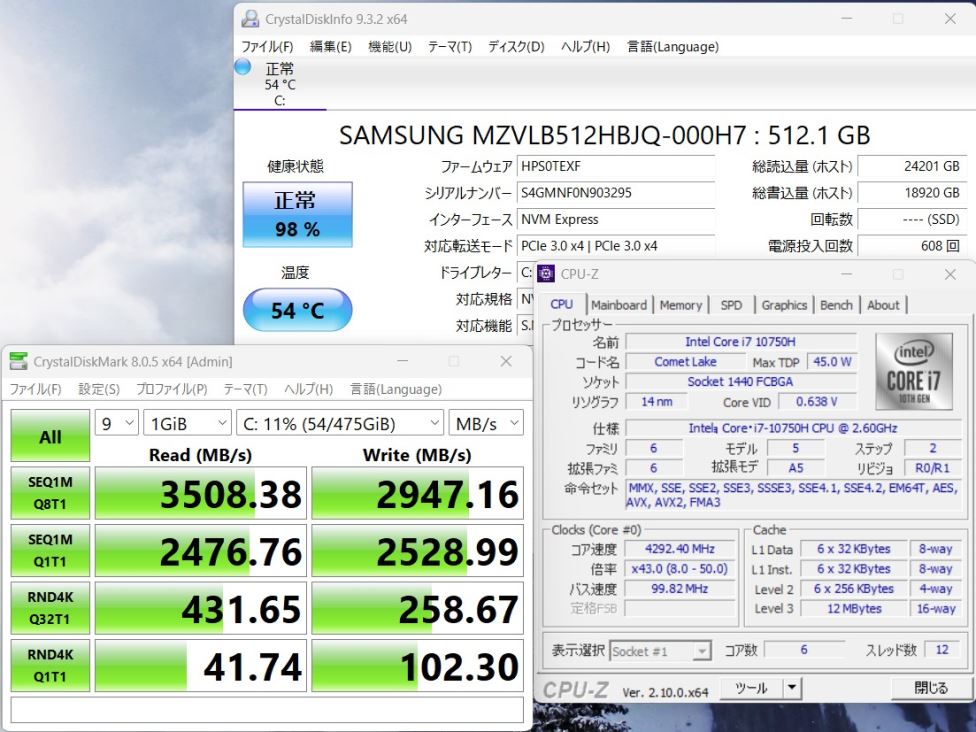Screen dimensions: 976x732
Task: Click the rotation rate value ---- (SSD)
Action: [912, 219]
